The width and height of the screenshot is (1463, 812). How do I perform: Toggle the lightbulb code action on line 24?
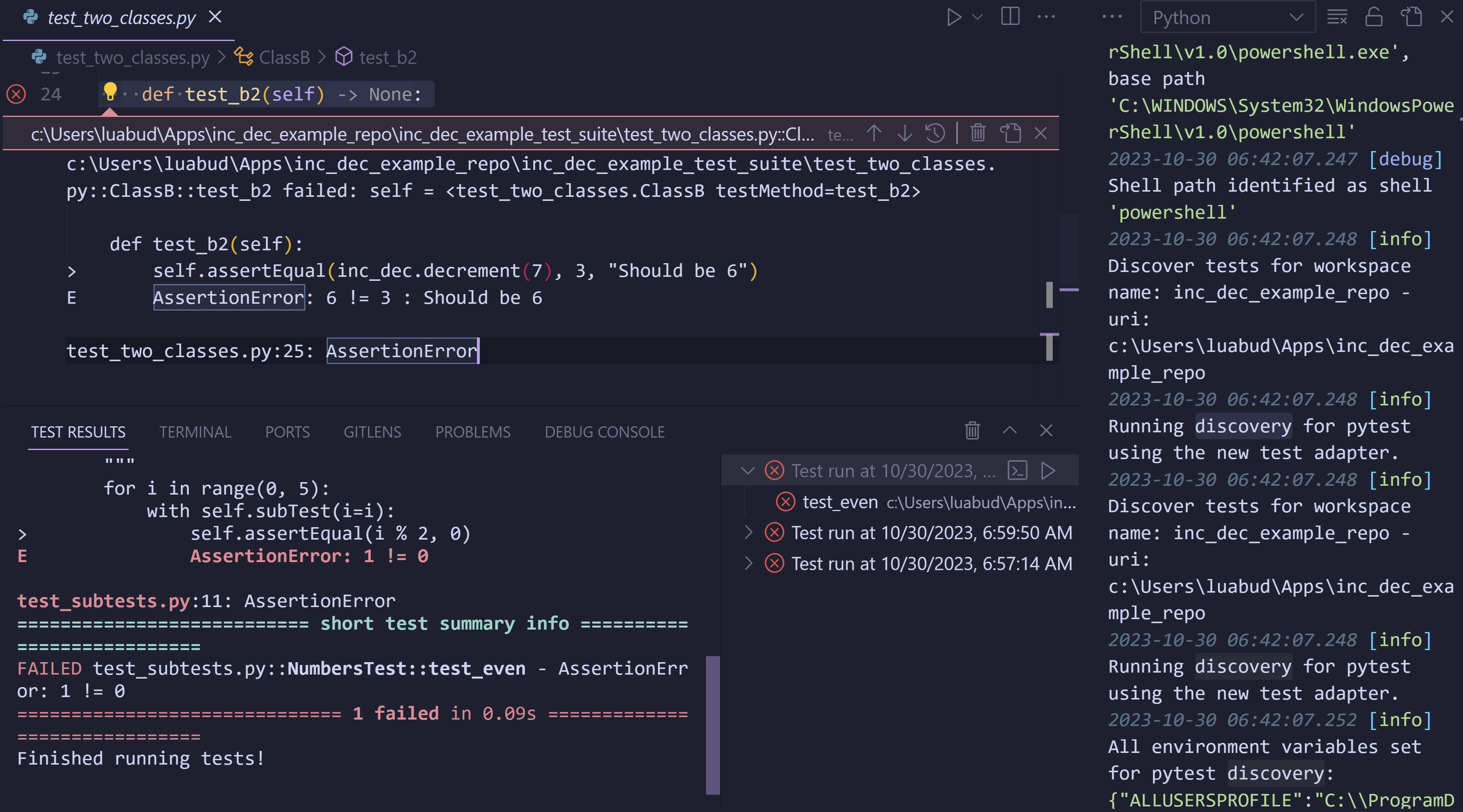(110, 91)
